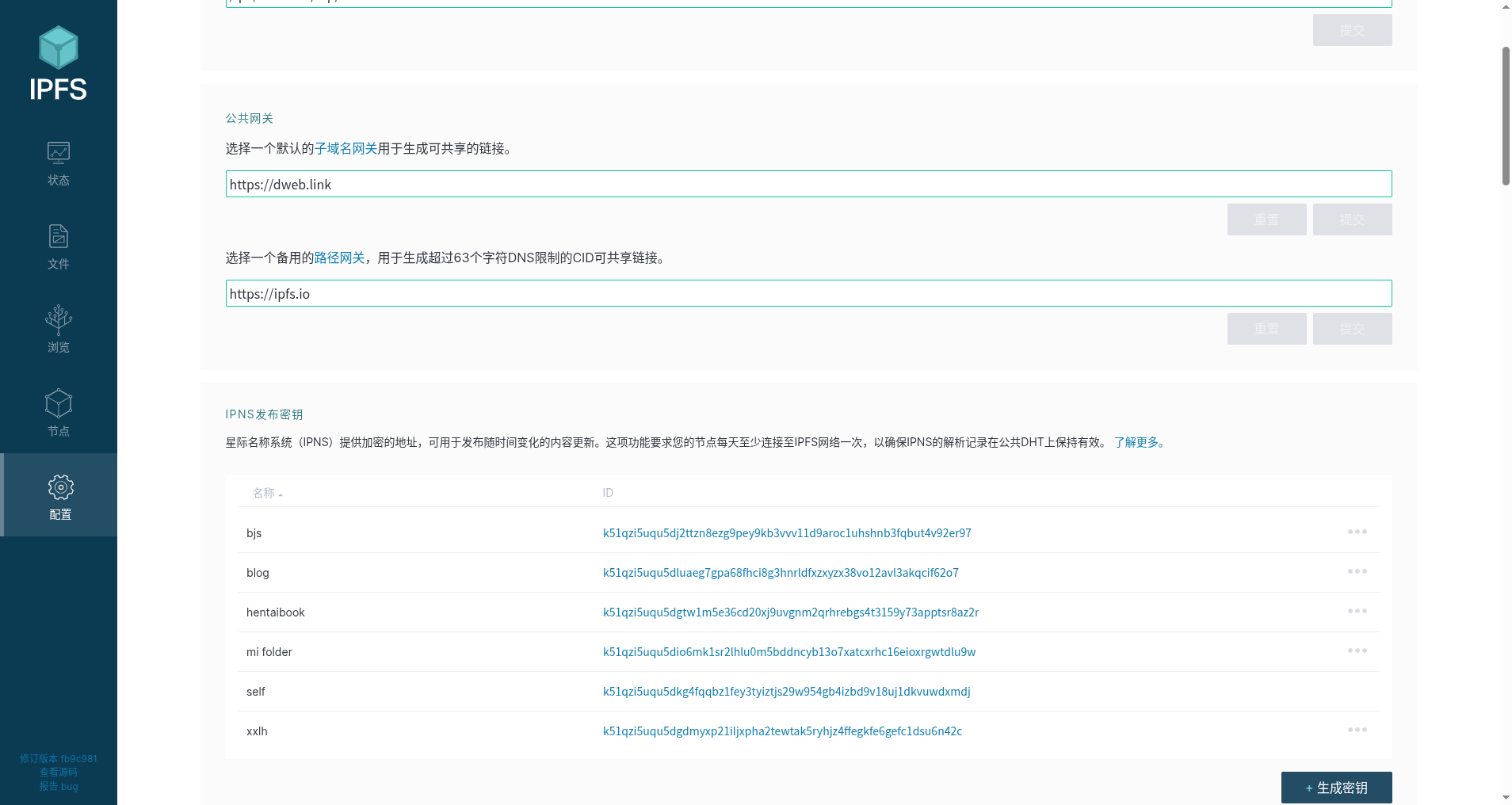The width and height of the screenshot is (1512, 805).
Task: Click the 报告 bug link
Action: pos(59,786)
